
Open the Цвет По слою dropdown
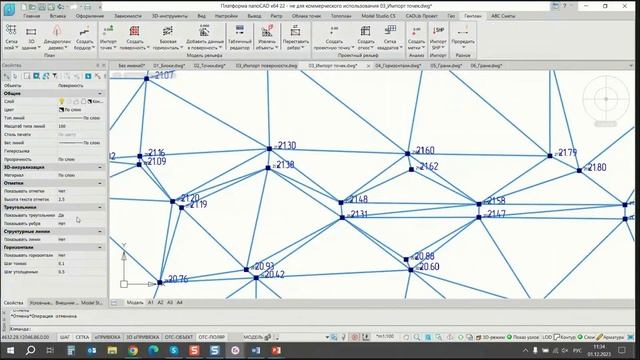point(81,110)
